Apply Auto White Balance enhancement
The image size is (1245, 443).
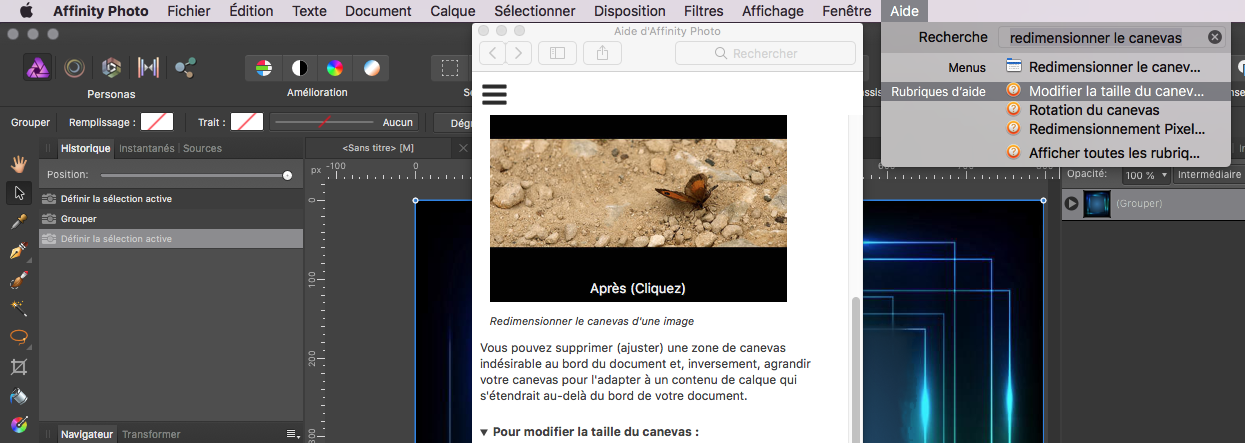tap(371, 69)
